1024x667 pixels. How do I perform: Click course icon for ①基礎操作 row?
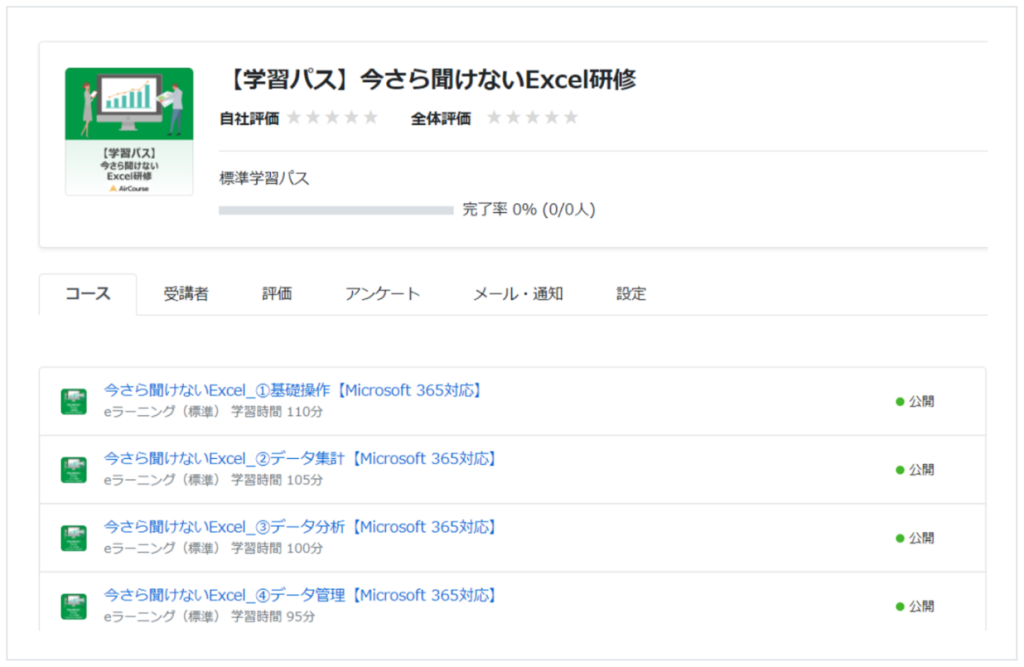[73, 401]
